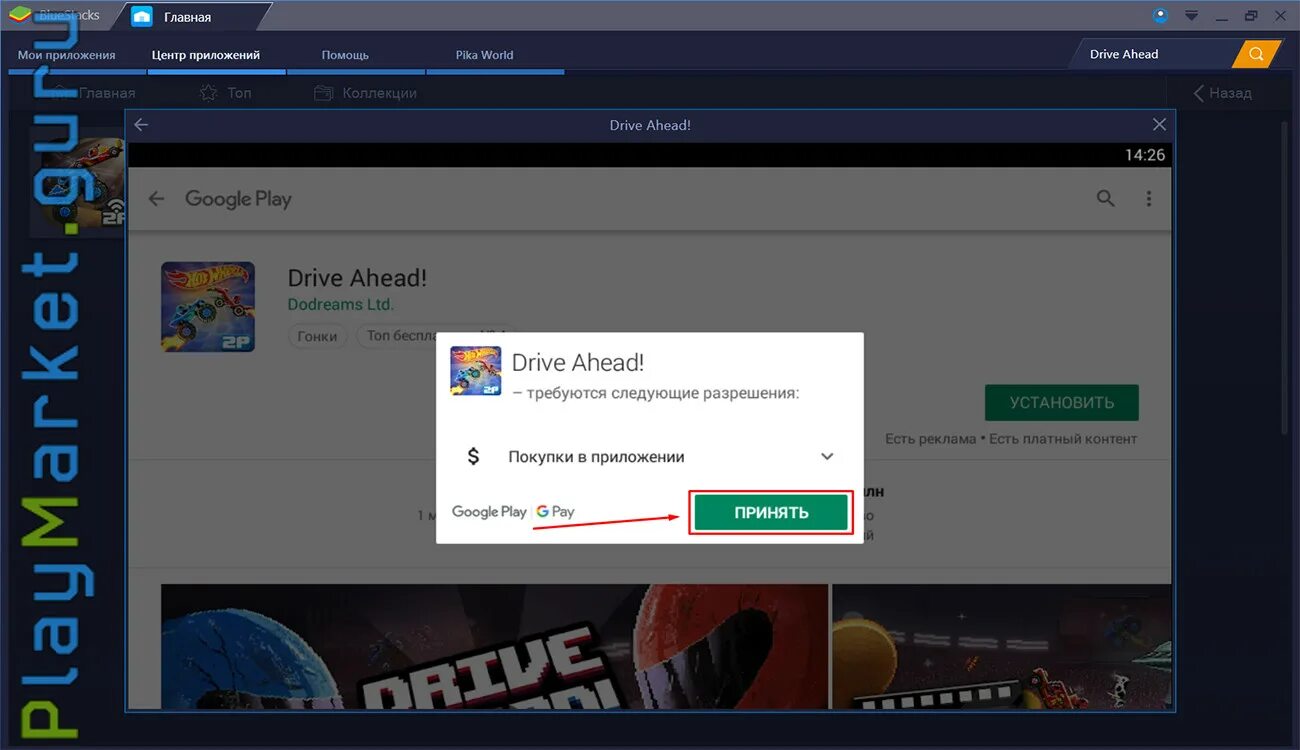Click the Google Play back arrow
Viewport: 1300px width, 750px height.
[156, 198]
